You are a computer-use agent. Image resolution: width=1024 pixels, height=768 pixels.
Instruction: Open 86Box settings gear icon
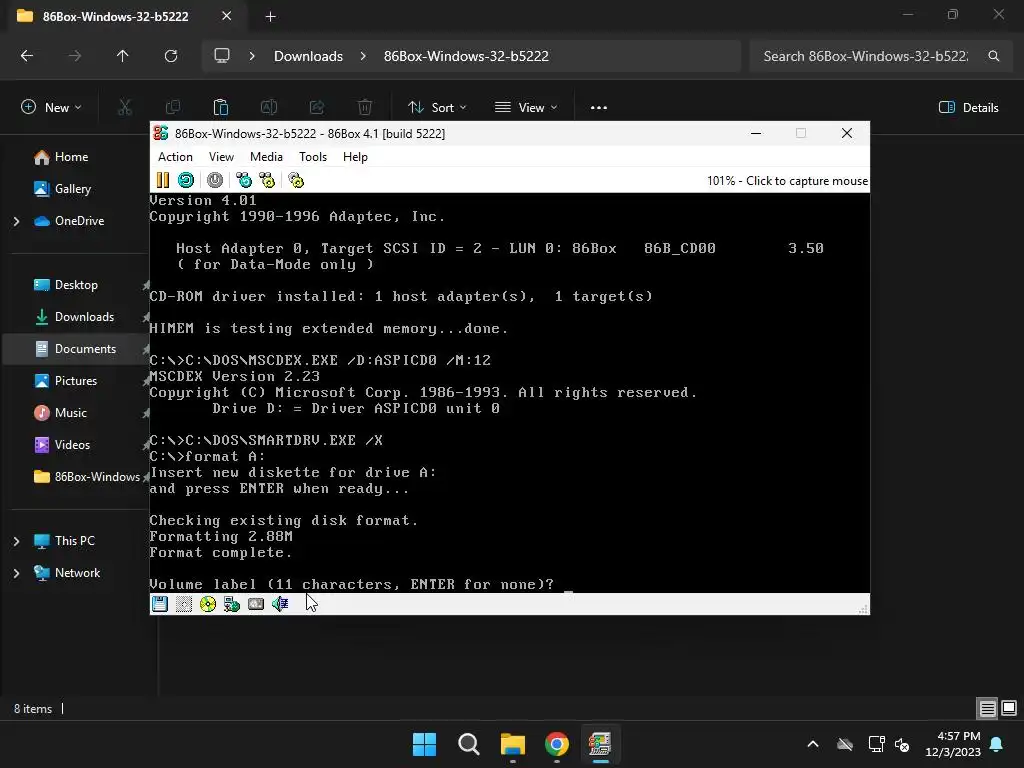pos(296,180)
